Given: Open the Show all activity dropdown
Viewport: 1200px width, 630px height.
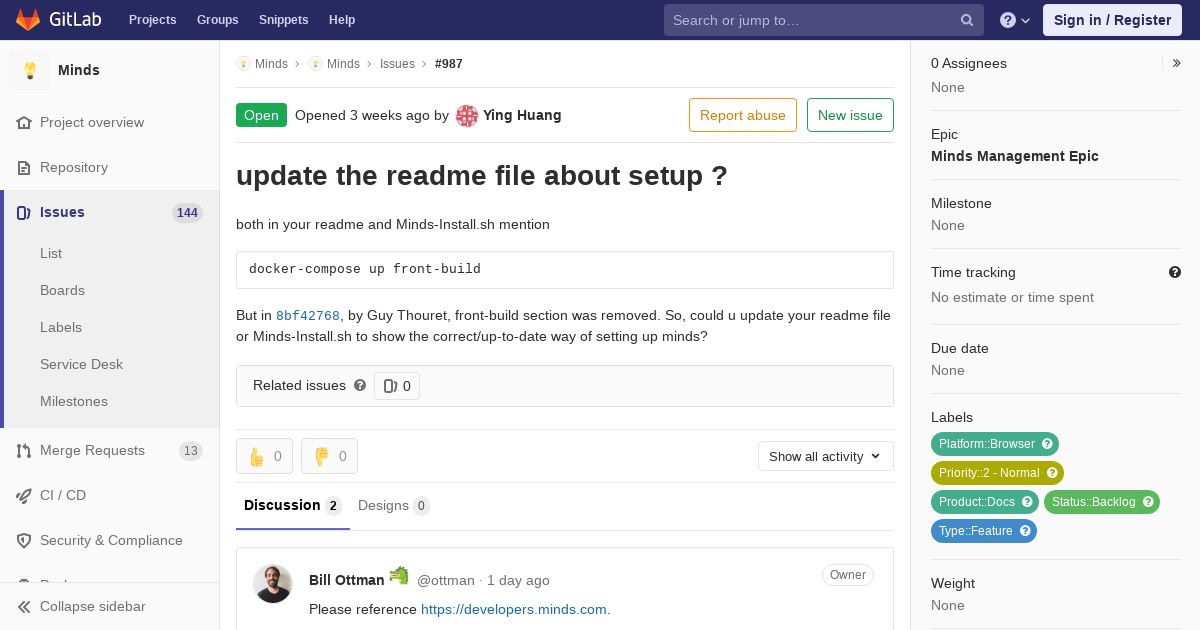Looking at the screenshot, I should 826,456.
